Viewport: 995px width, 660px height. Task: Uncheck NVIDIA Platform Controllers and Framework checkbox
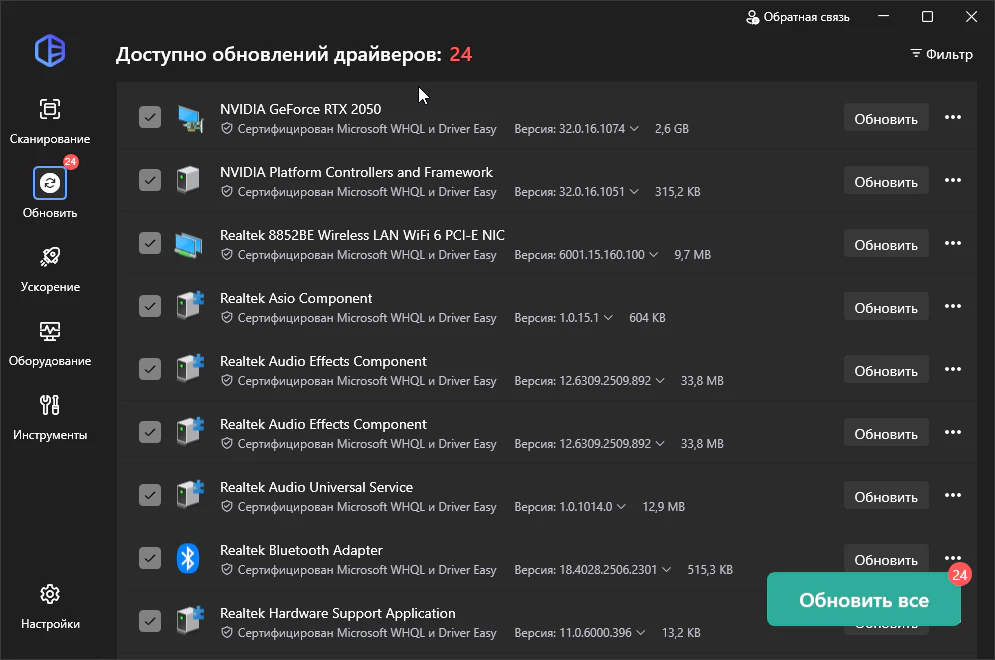click(x=150, y=180)
